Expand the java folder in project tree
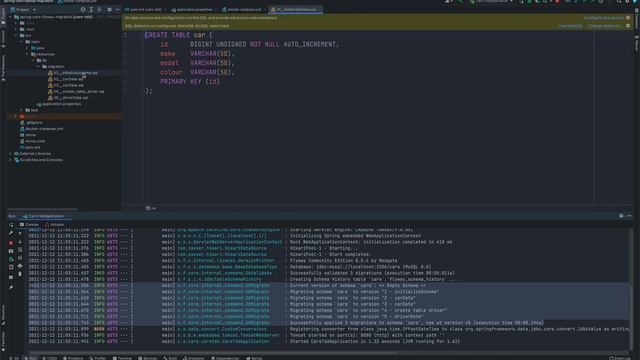640x360 pixels. tap(27, 48)
